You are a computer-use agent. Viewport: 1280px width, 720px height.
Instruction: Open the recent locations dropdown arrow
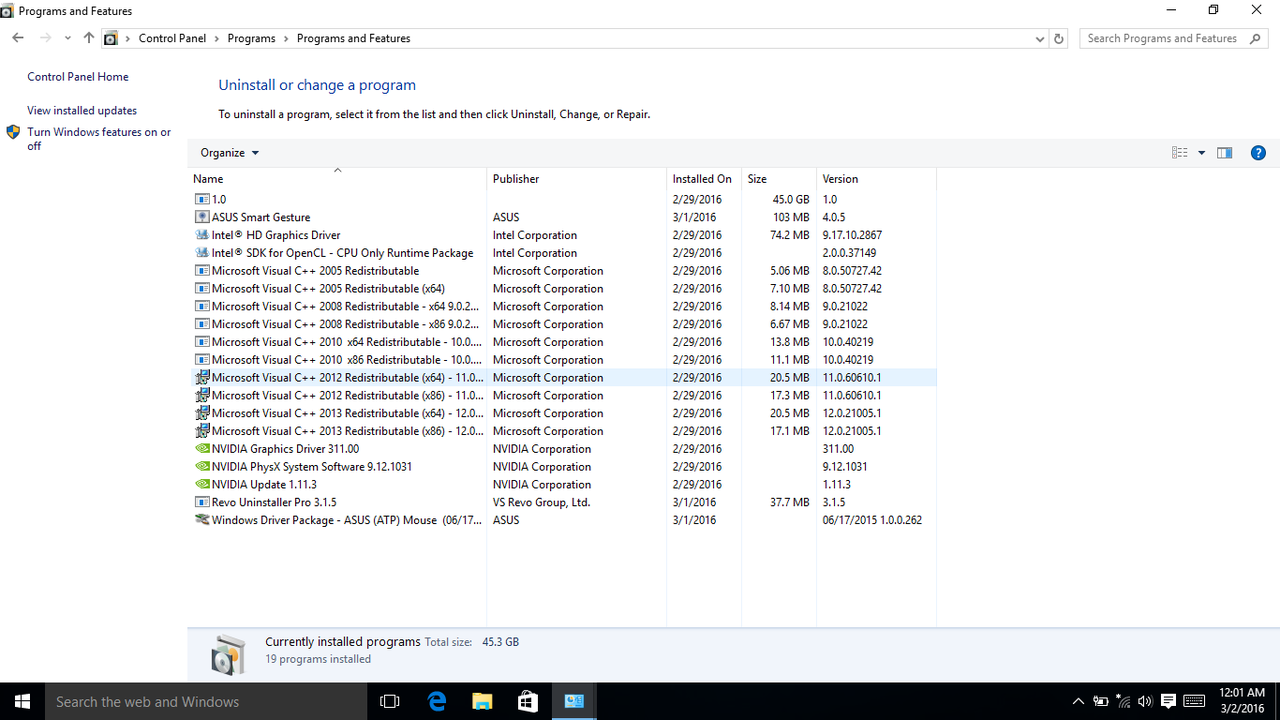[67, 38]
